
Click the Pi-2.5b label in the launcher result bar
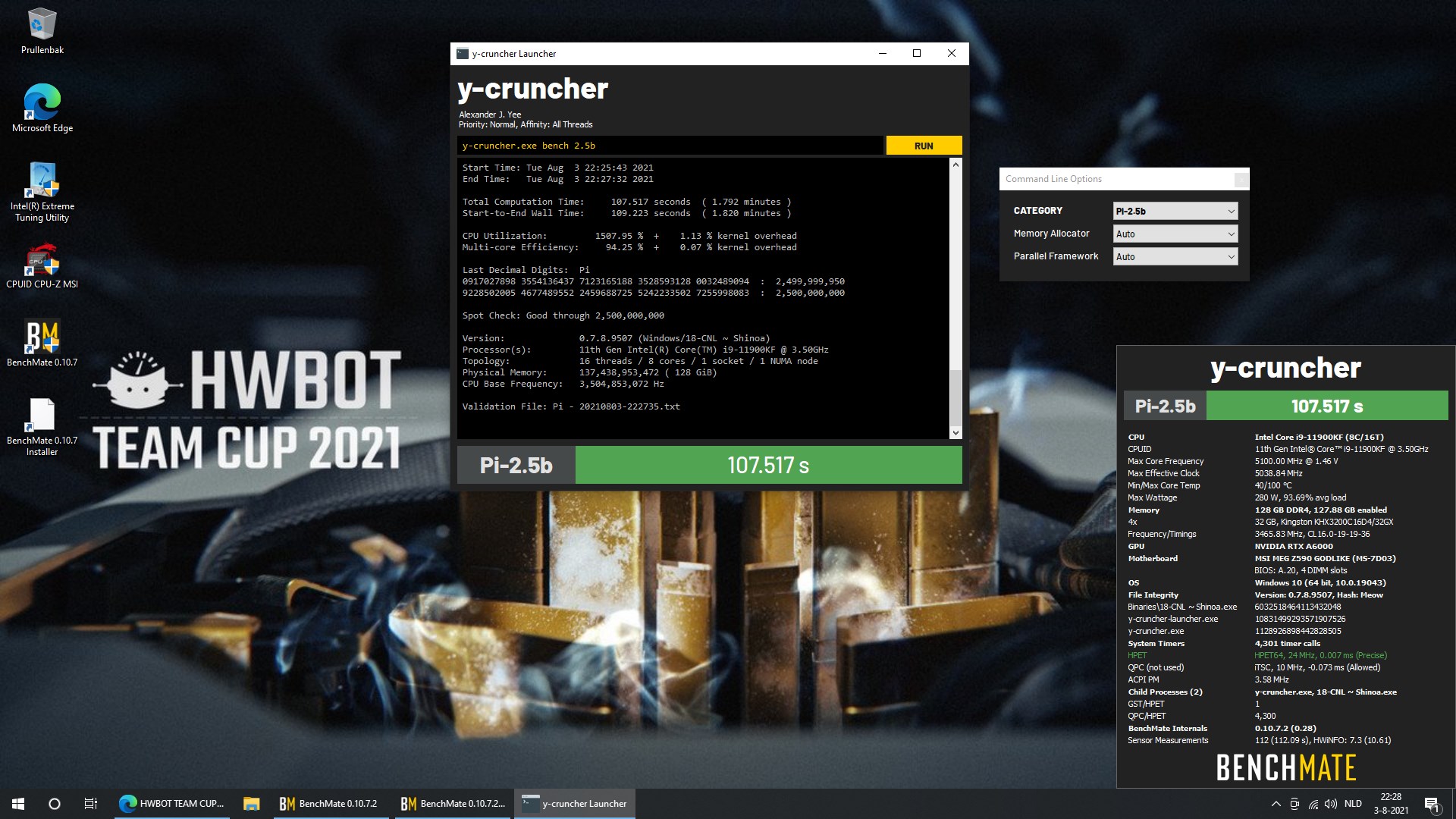516,465
